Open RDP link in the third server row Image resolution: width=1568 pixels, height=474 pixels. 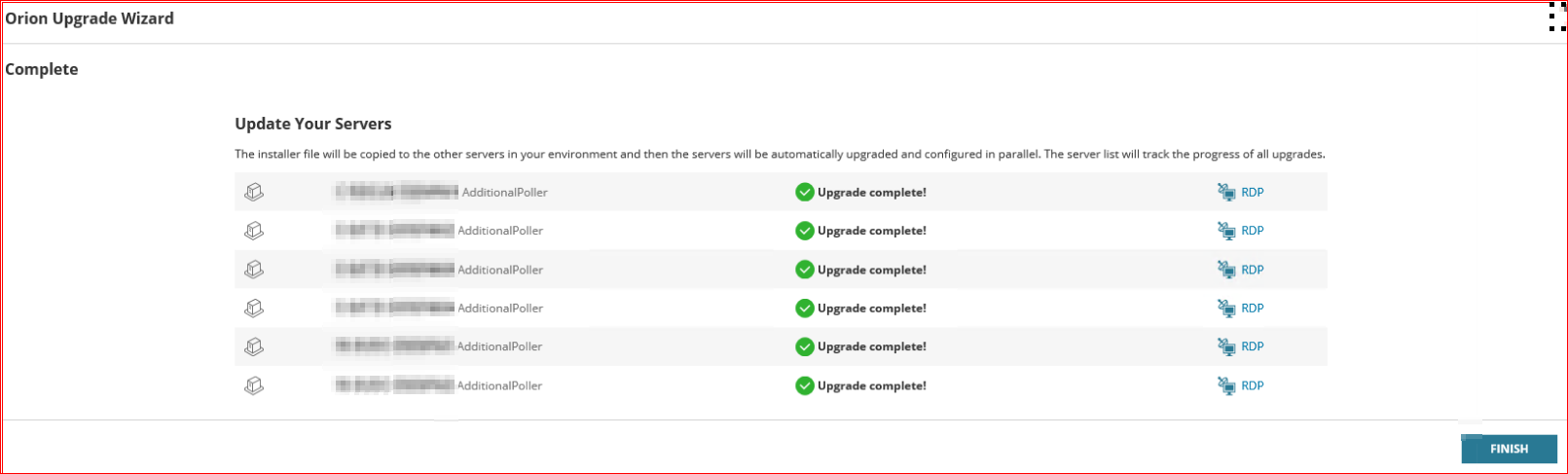(1252, 270)
